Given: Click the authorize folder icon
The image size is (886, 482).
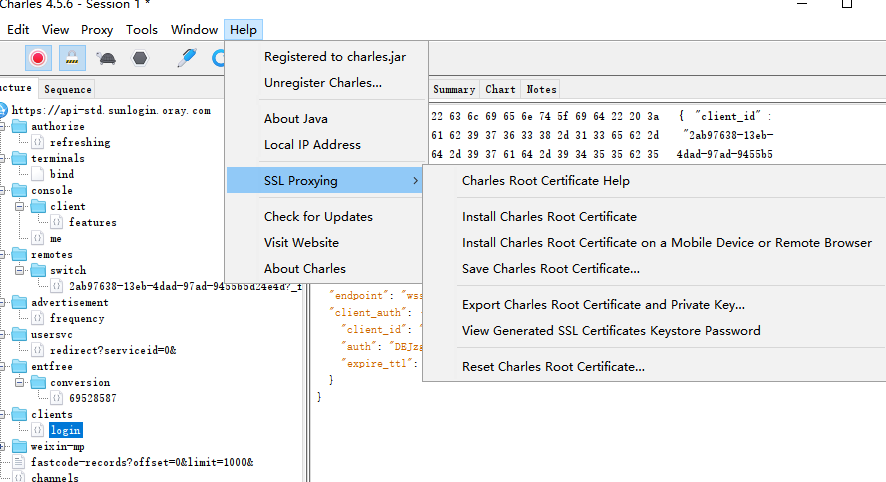Looking at the screenshot, I should click(19, 127).
